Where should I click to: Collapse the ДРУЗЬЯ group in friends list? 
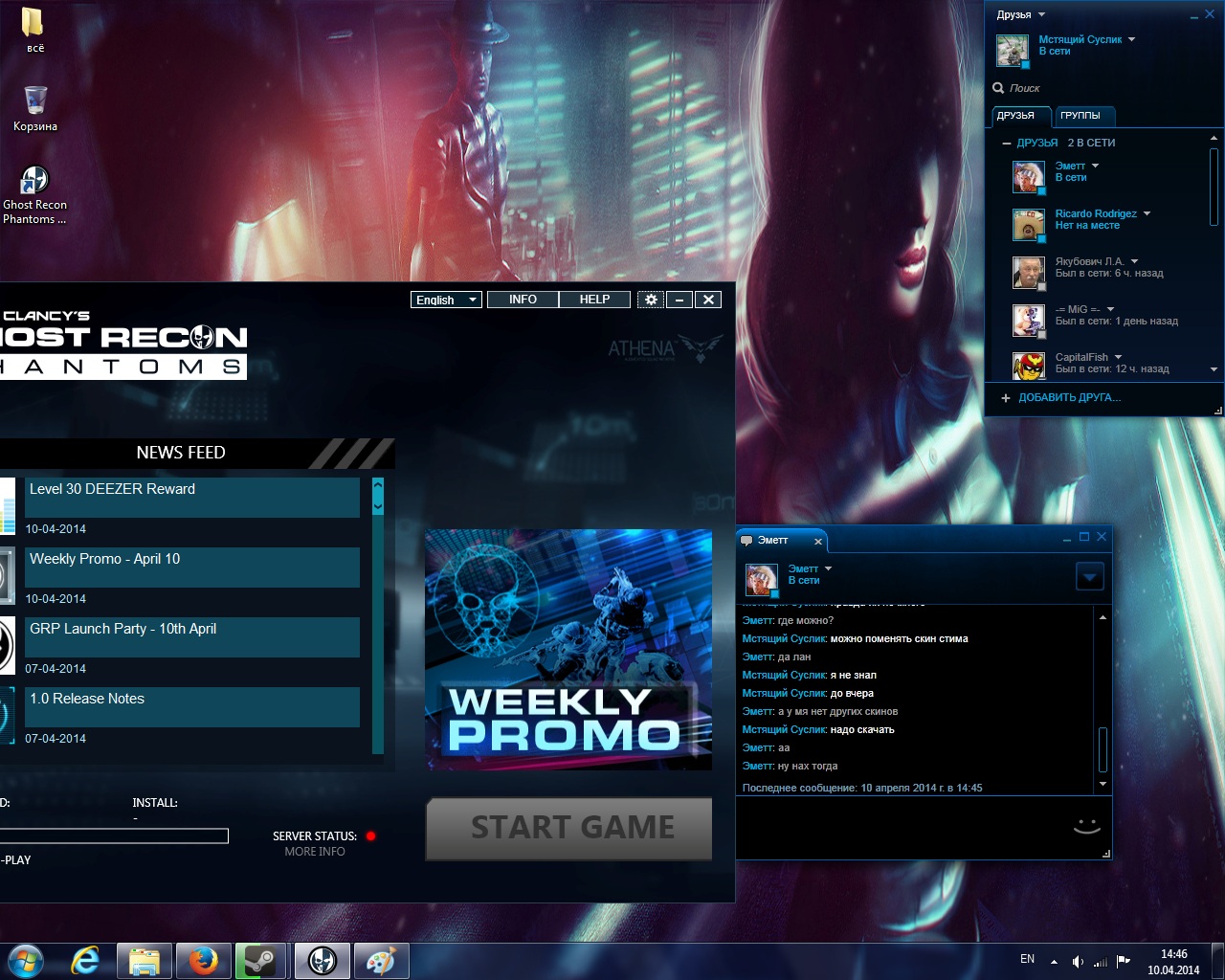pos(1006,144)
